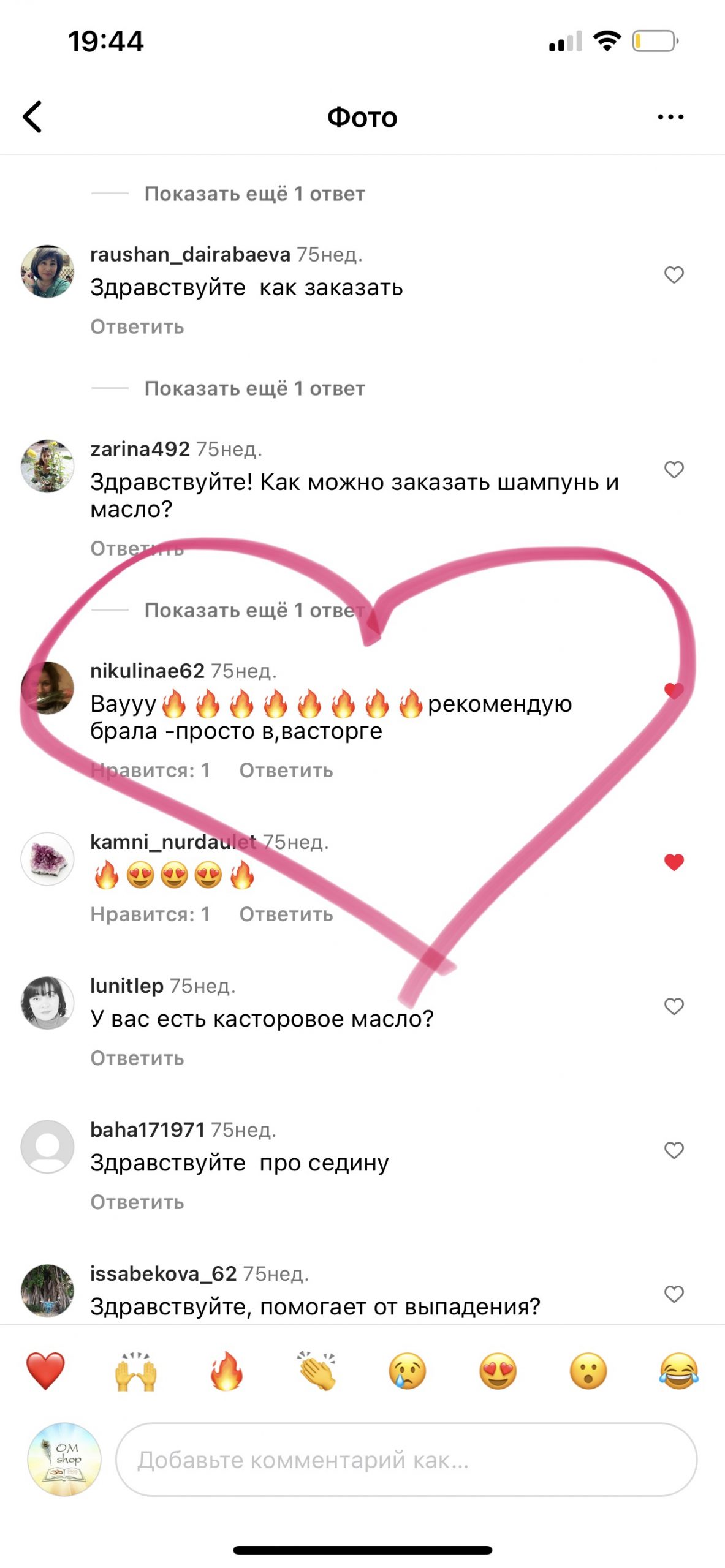This screenshot has height=1568, width=725.
Task: Focus the add comment text field
Action: [406, 1460]
